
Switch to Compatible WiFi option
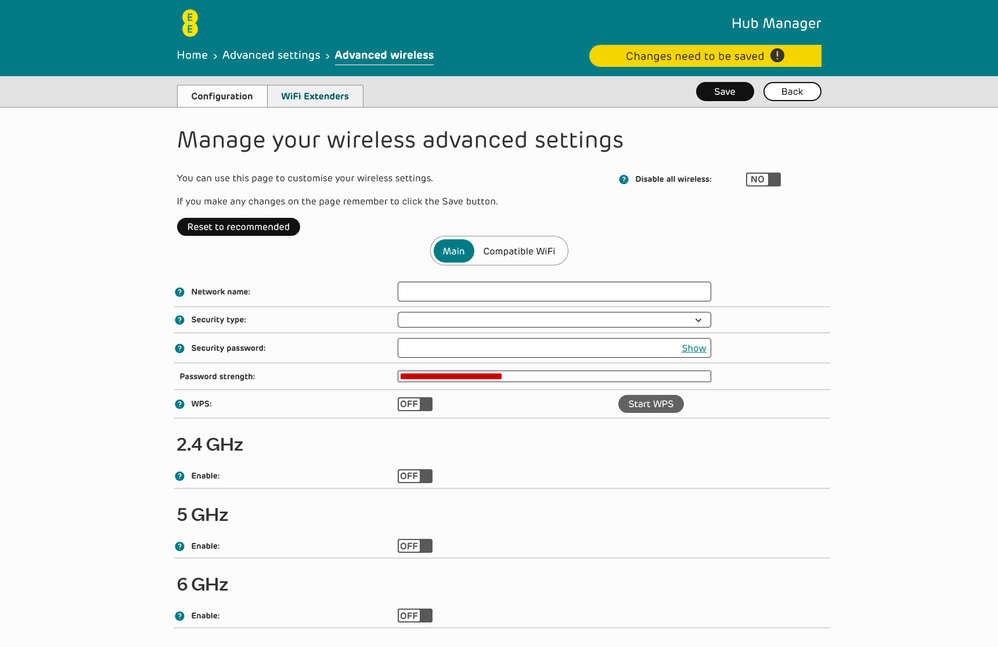click(x=519, y=251)
